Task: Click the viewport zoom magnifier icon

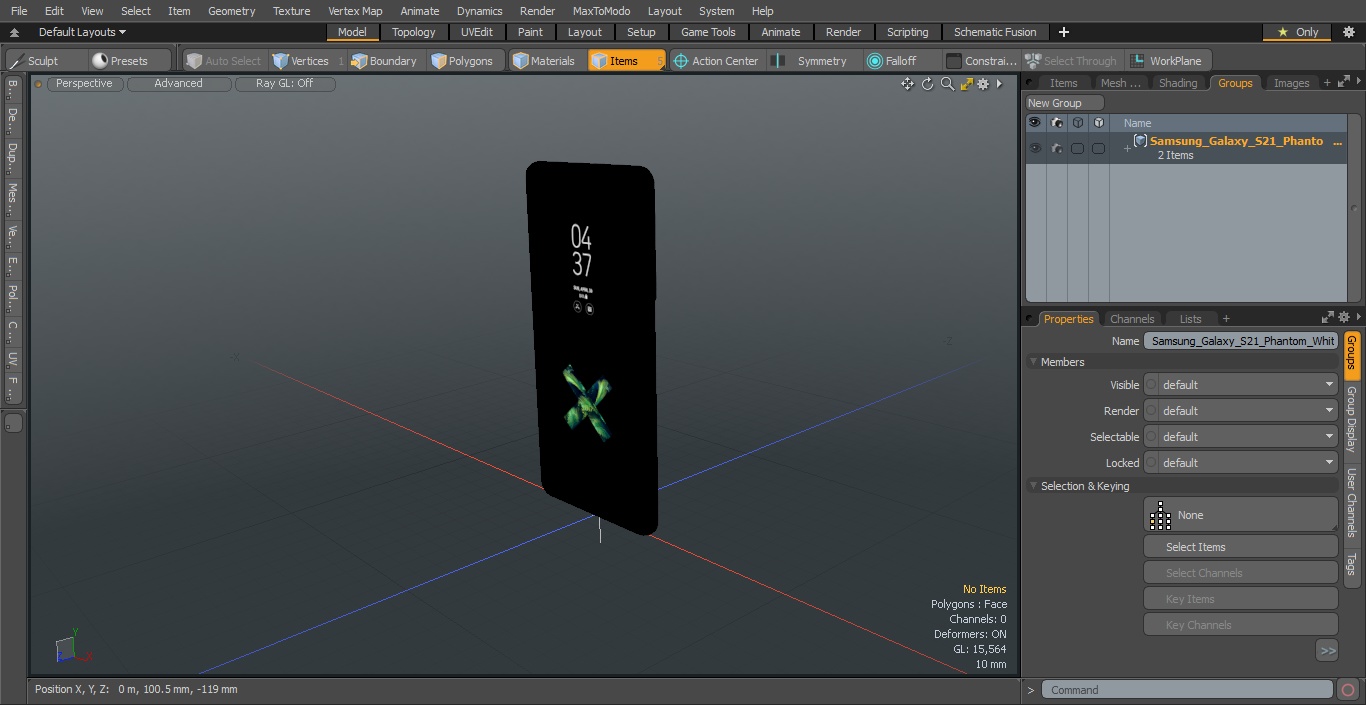Action: [947, 84]
